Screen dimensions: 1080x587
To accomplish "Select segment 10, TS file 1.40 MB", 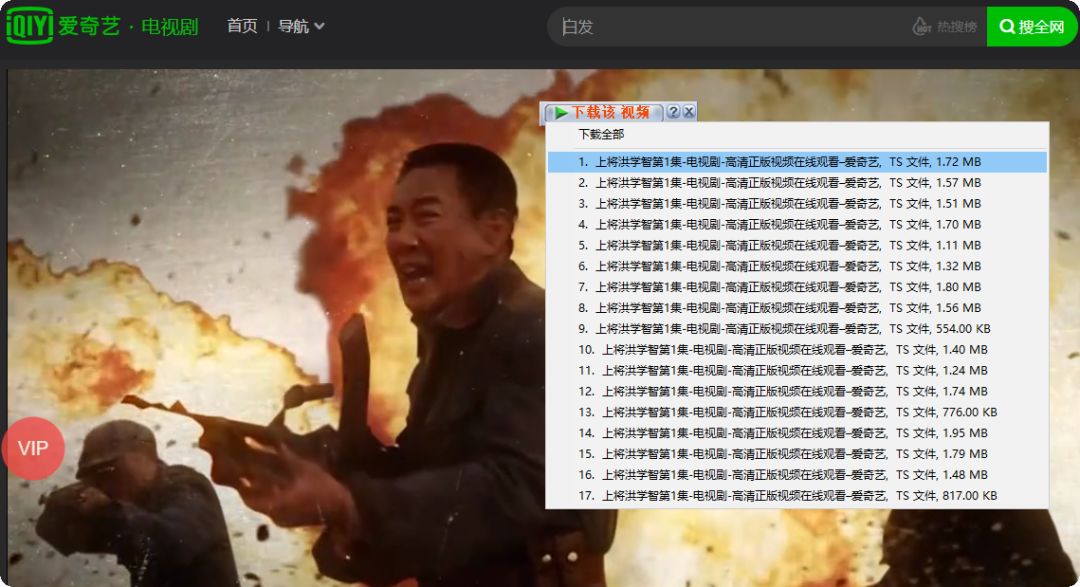I will [798, 349].
